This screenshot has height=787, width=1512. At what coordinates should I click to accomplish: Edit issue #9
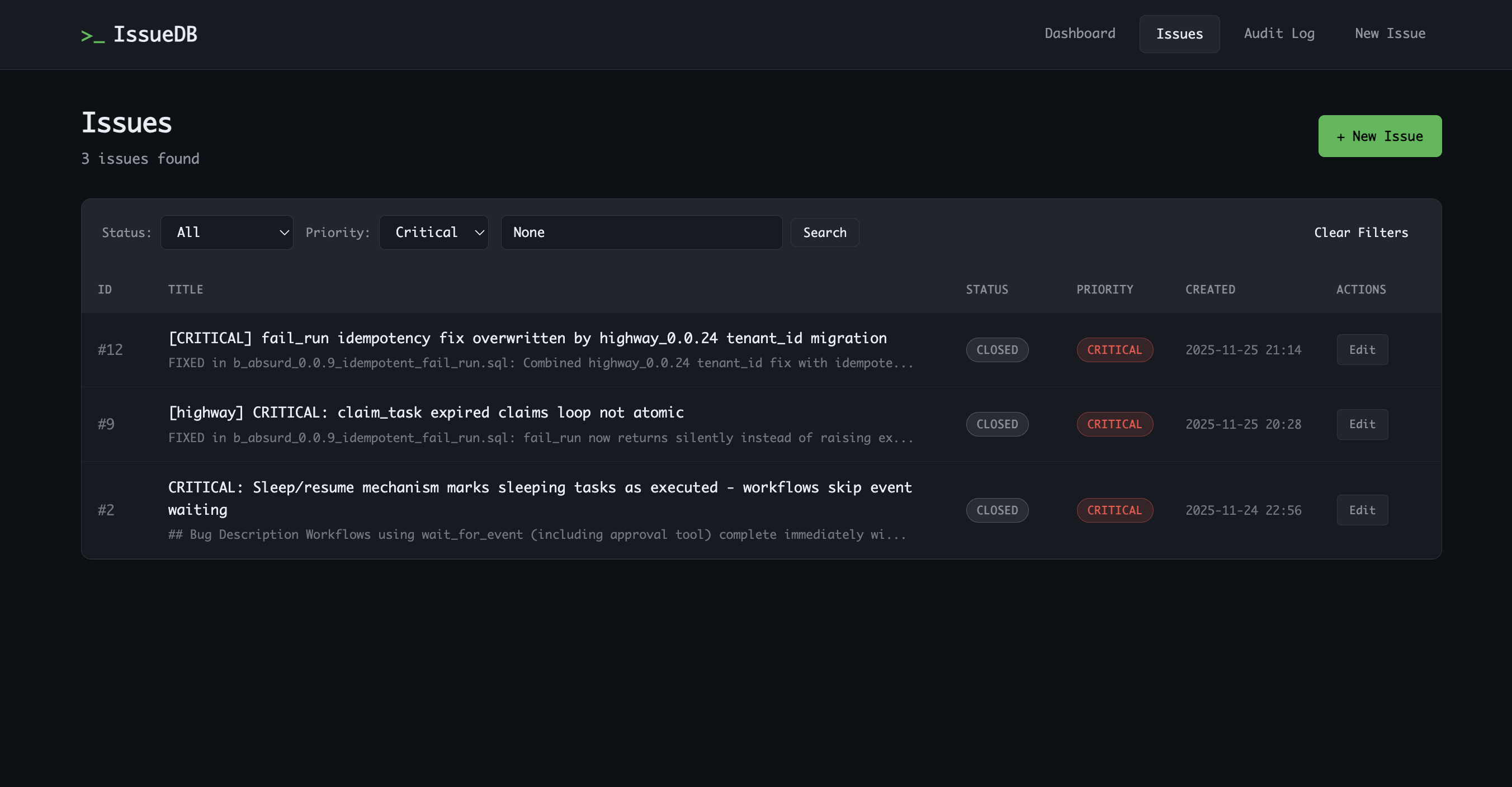(x=1362, y=424)
